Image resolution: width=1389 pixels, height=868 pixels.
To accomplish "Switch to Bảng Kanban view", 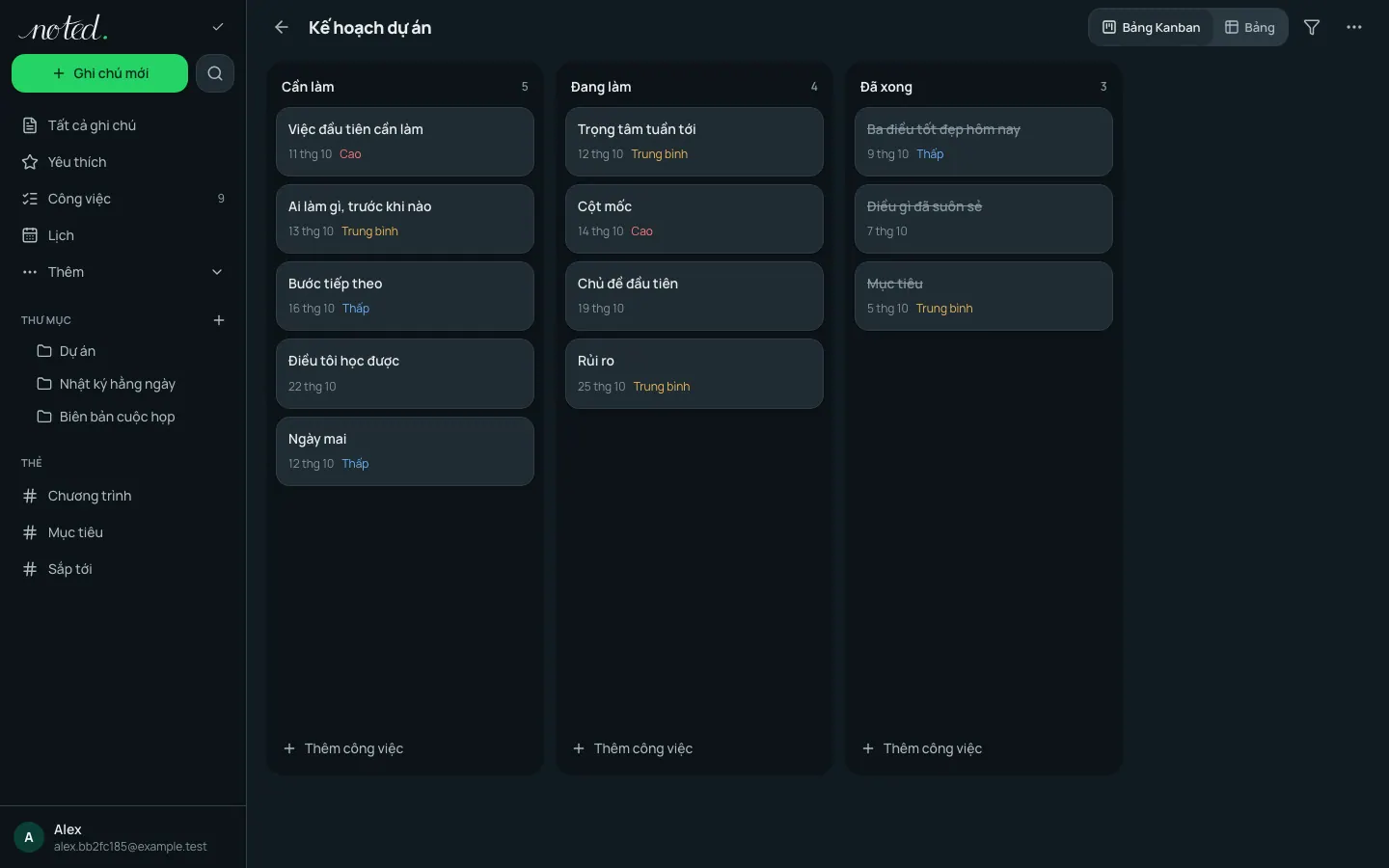I will (x=1152, y=27).
